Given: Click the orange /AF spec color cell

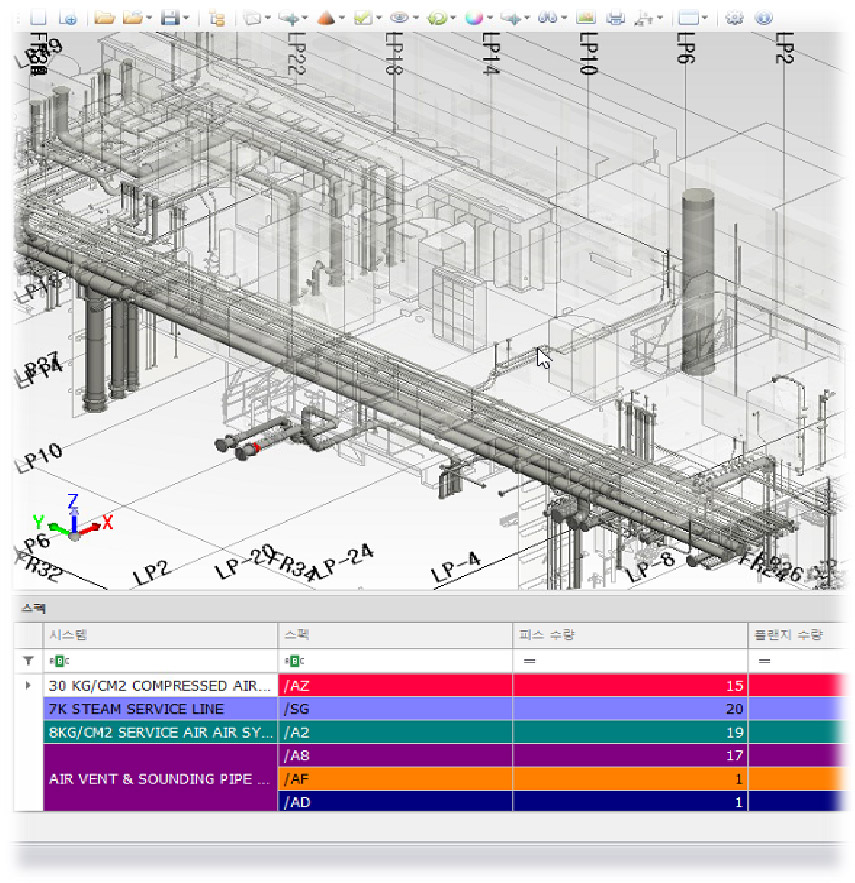Looking at the screenshot, I should tap(394, 778).
